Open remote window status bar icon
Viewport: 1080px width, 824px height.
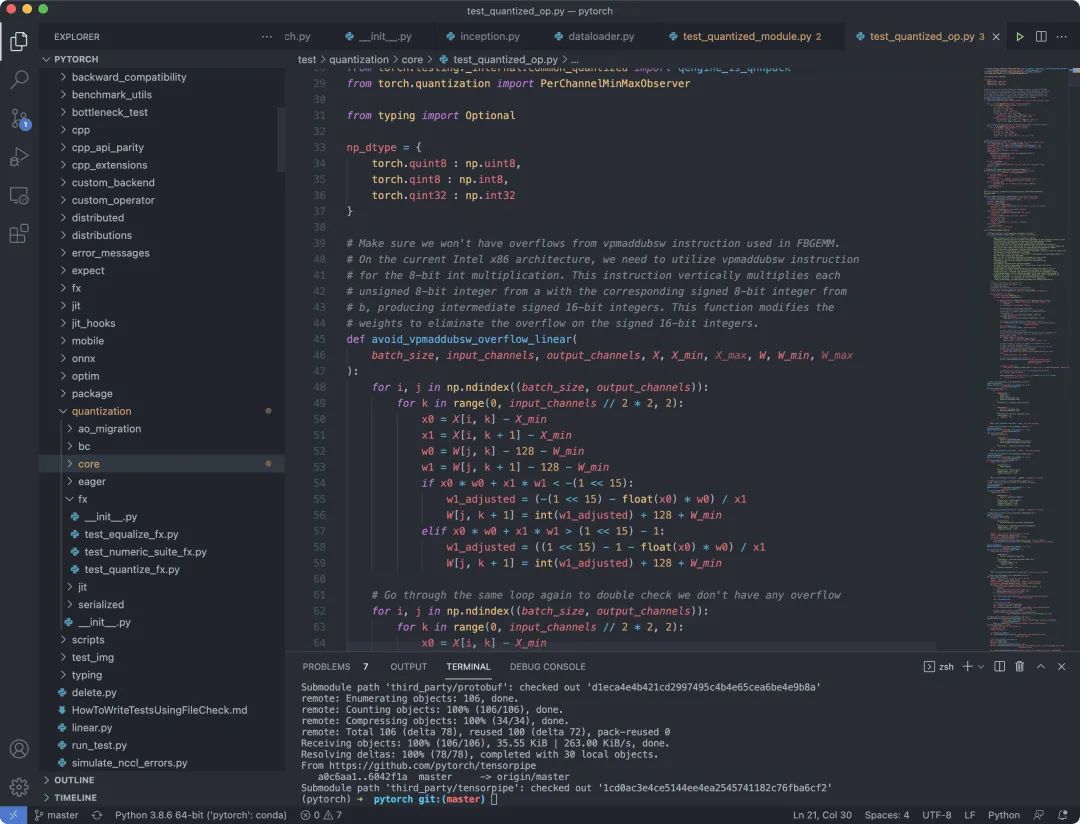(x=13, y=815)
